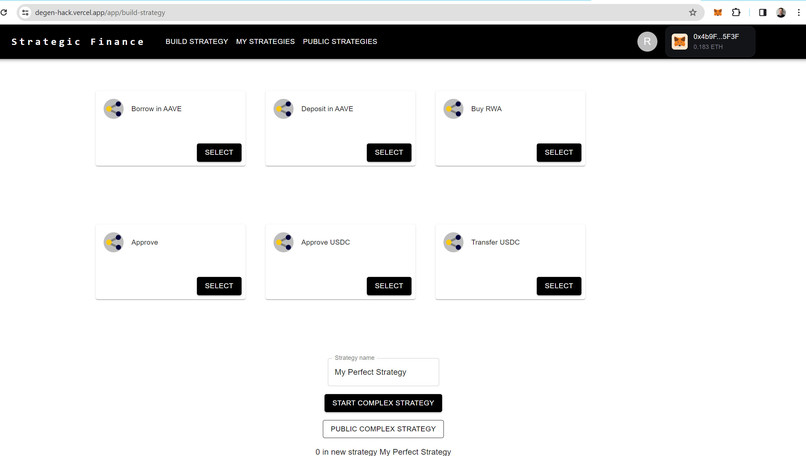Click the 0.183 ETH balance text
Viewport: 806px width, 456px height.
(x=708, y=47)
